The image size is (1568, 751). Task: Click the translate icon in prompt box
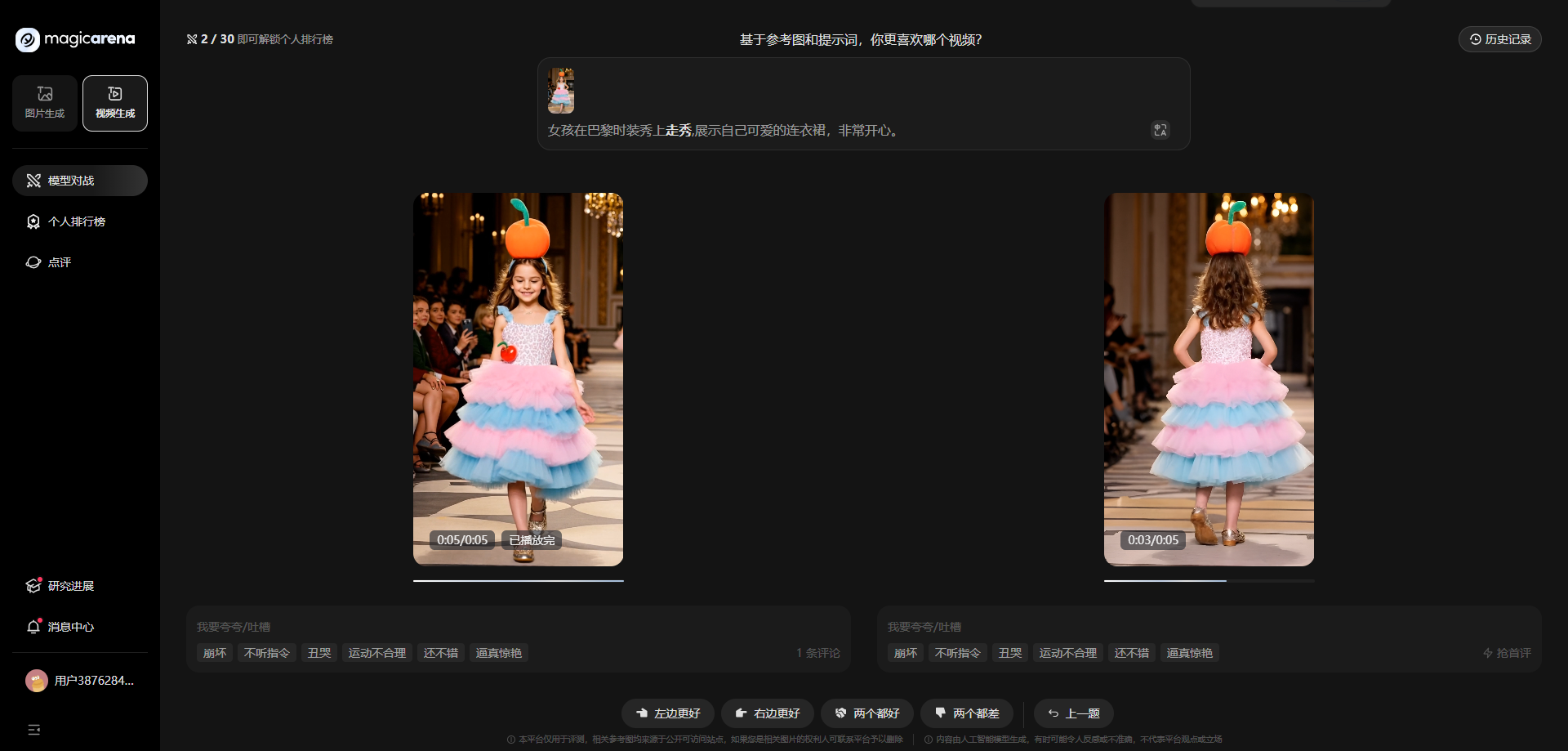(1160, 131)
